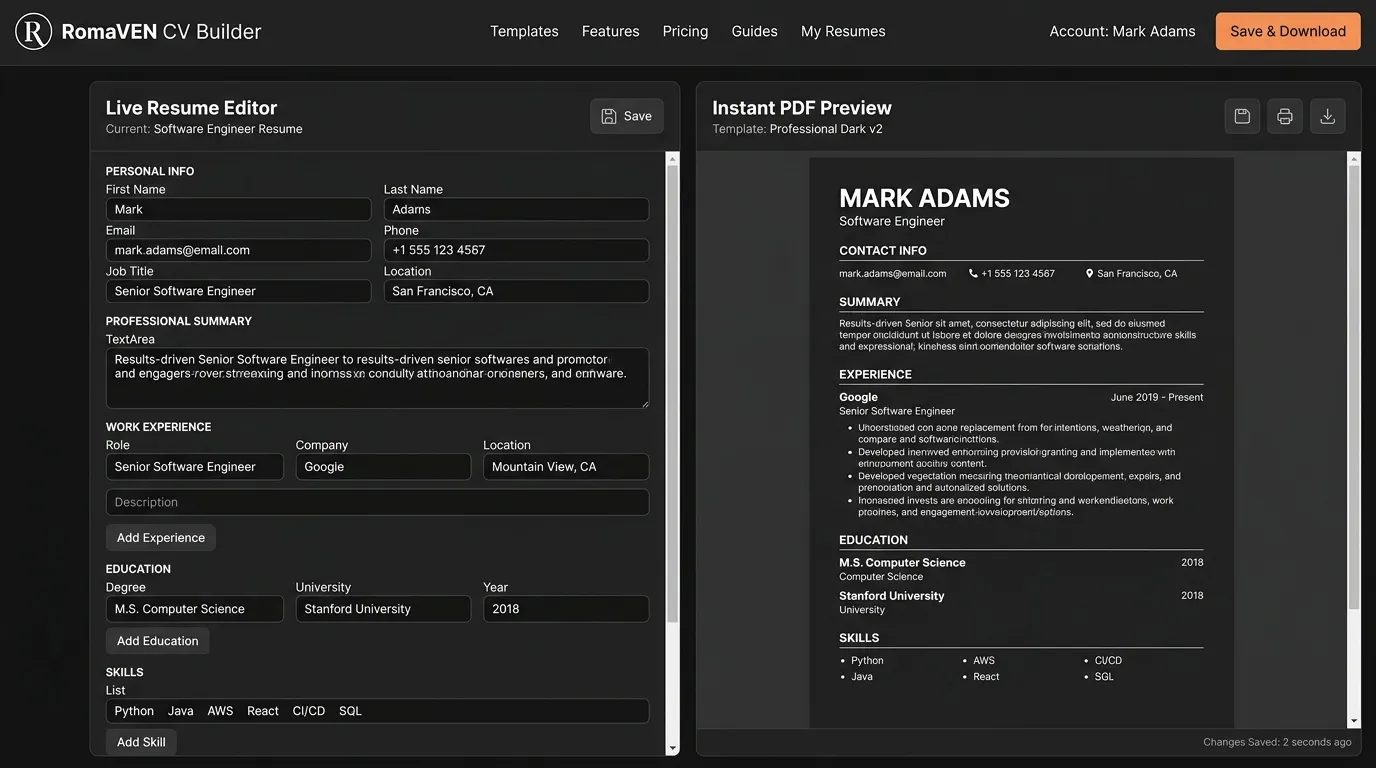
Task: Click 'June 2019 - Present' date in preview
Action: pyautogui.click(x=1157, y=397)
